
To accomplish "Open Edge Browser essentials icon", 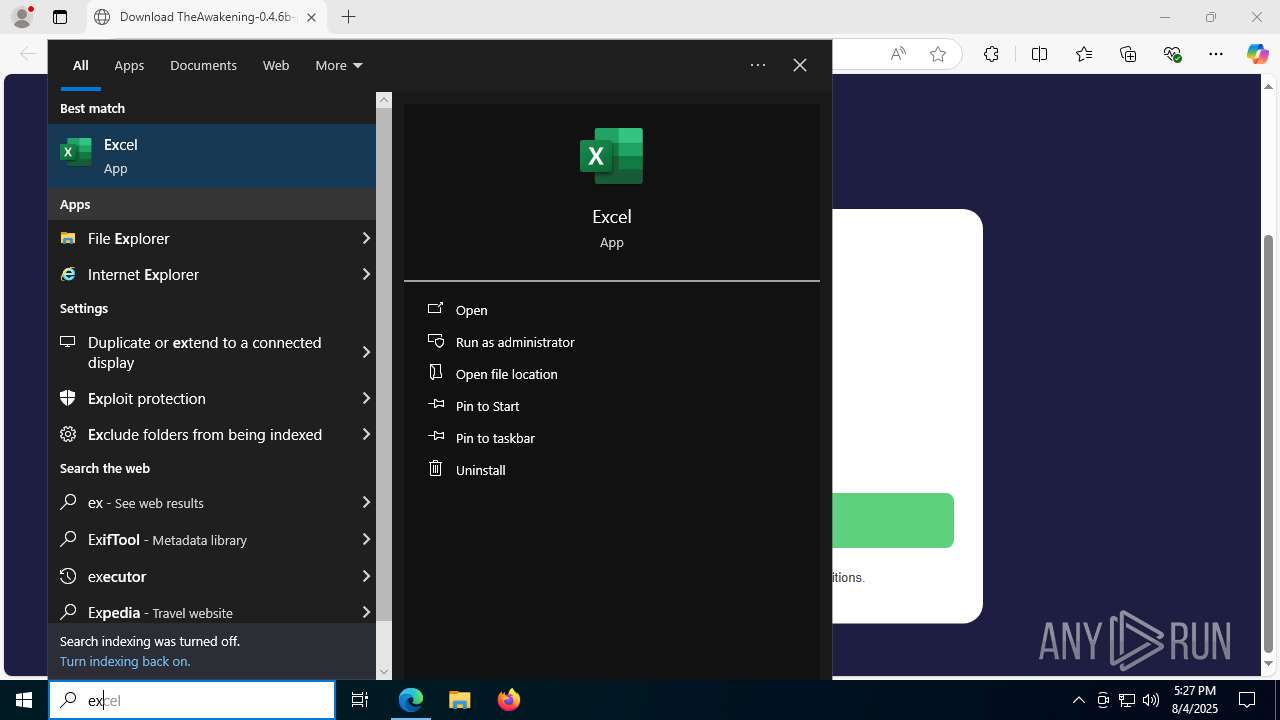I will 1173,54.
